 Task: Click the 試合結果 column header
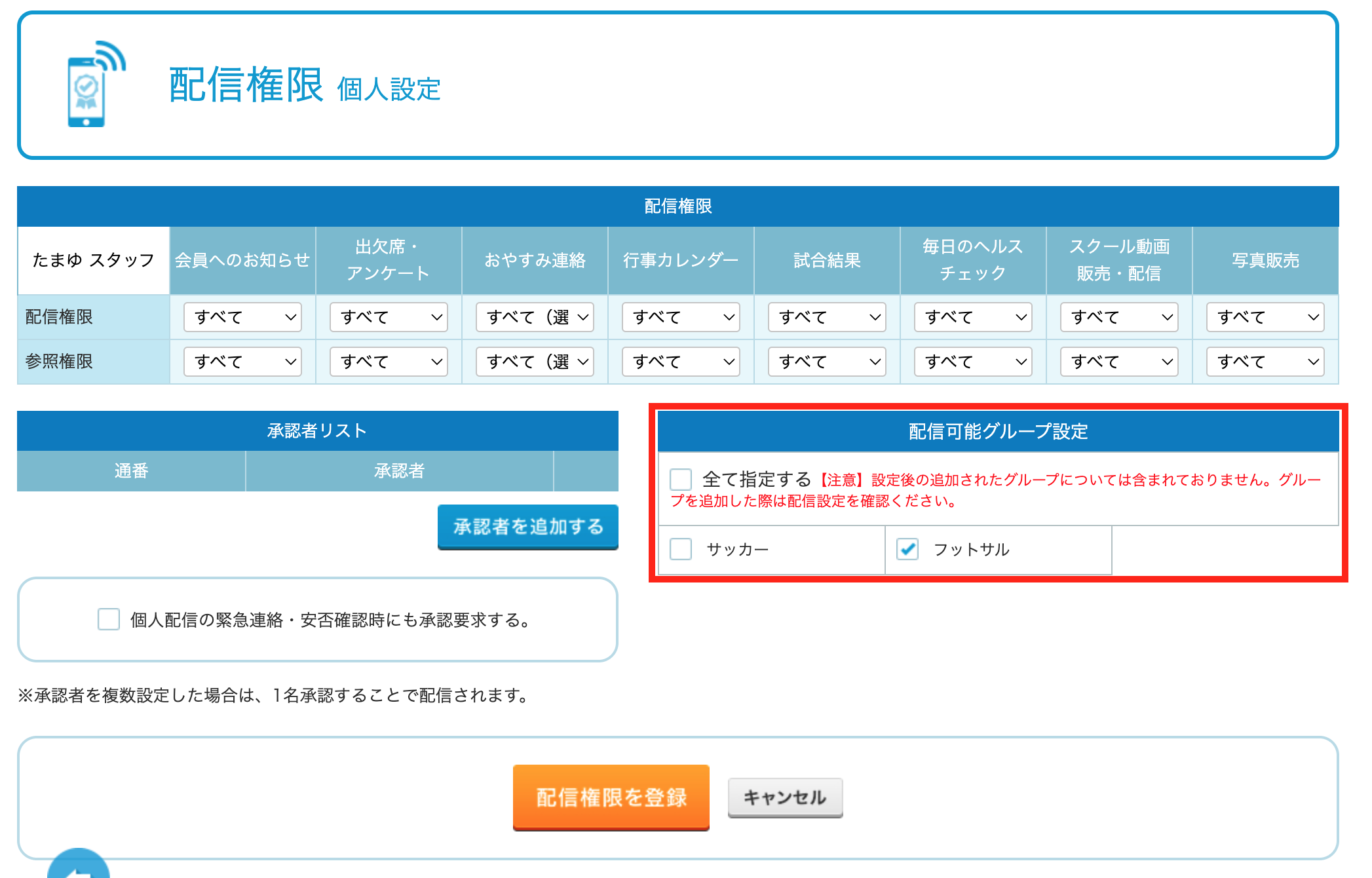tap(827, 260)
